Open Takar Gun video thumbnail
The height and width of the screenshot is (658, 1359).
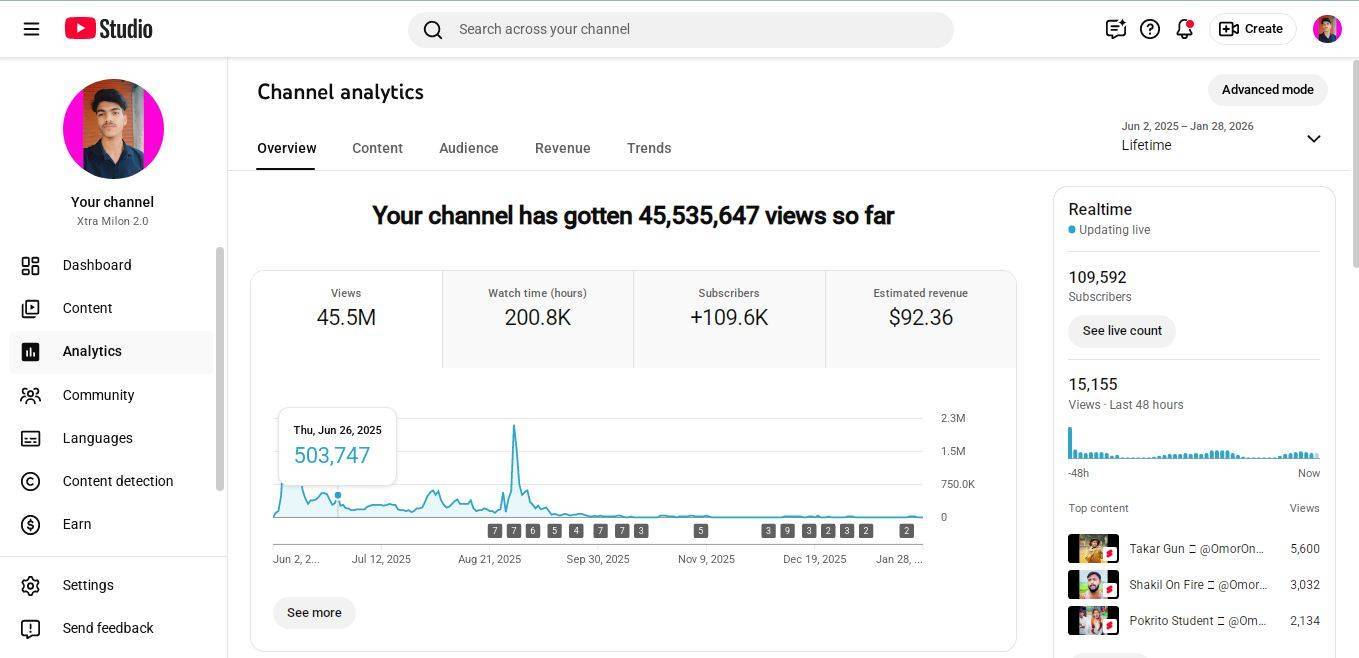[1093, 549]
